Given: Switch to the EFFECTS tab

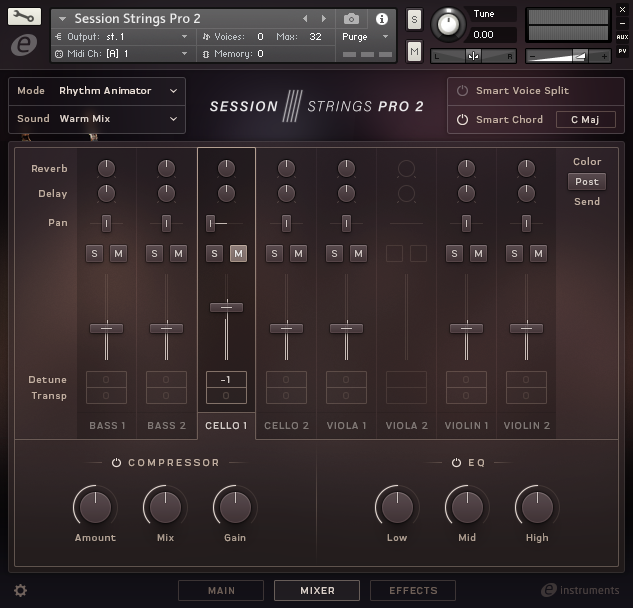Looking at the screenshot, I should pos(413,591).
